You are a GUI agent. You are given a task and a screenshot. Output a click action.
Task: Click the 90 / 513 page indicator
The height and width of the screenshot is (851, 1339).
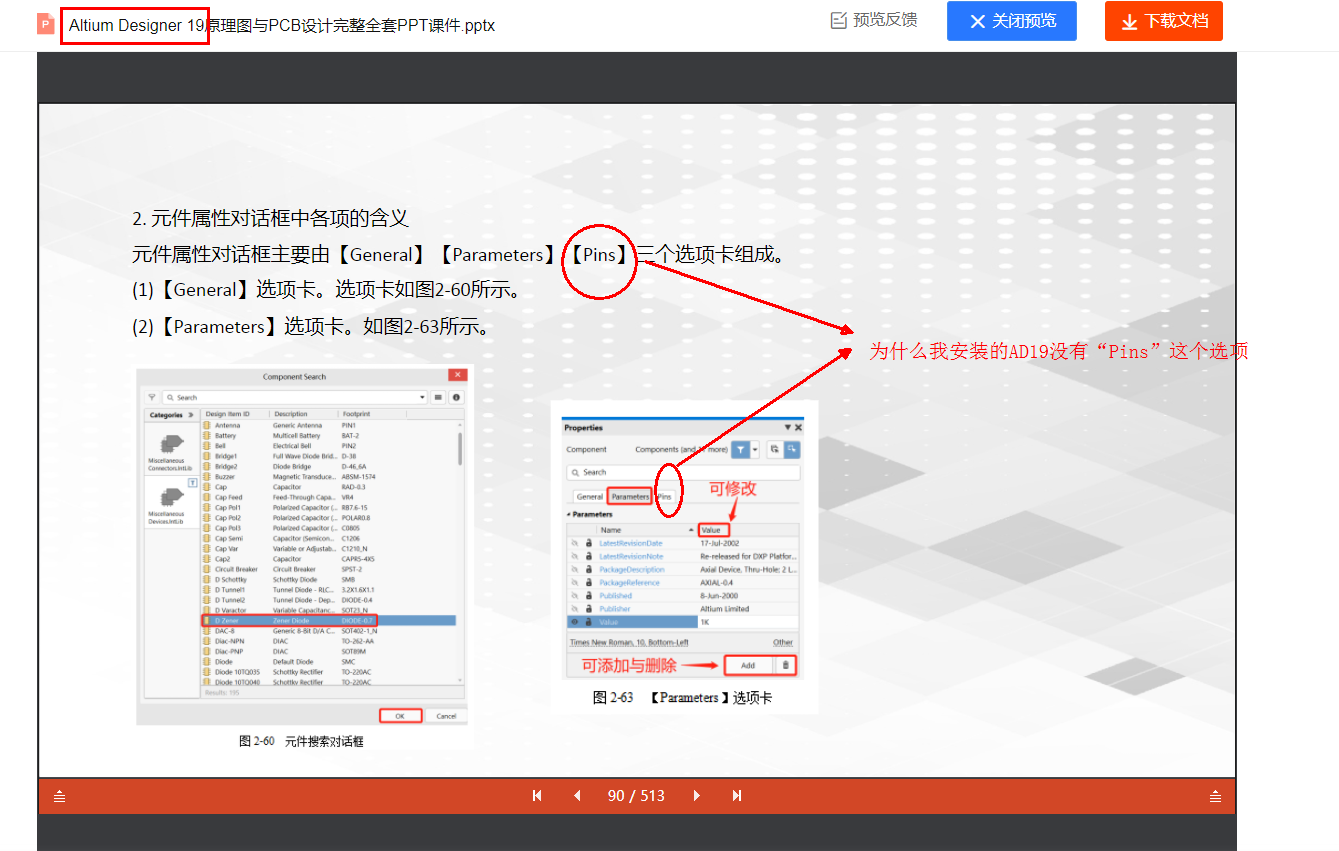(x=636, y=796)
